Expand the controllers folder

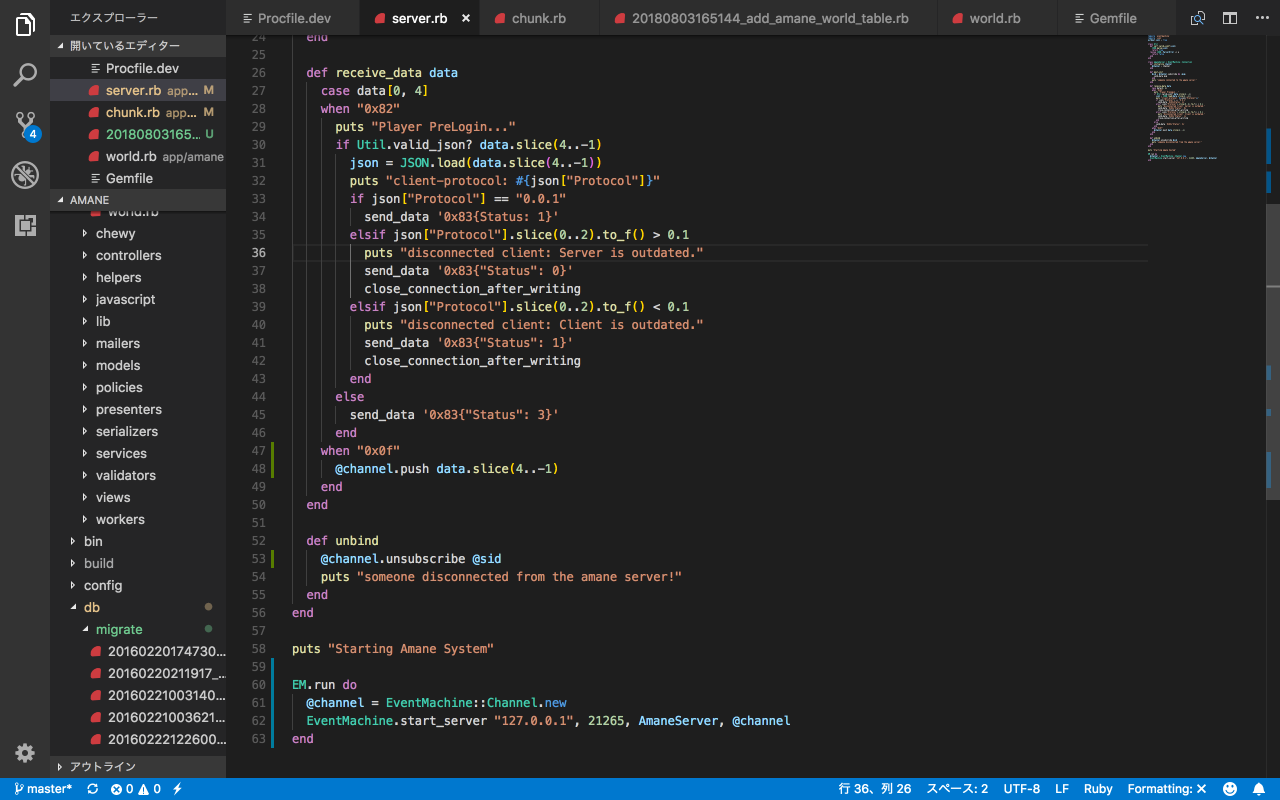tap(128, 255)
